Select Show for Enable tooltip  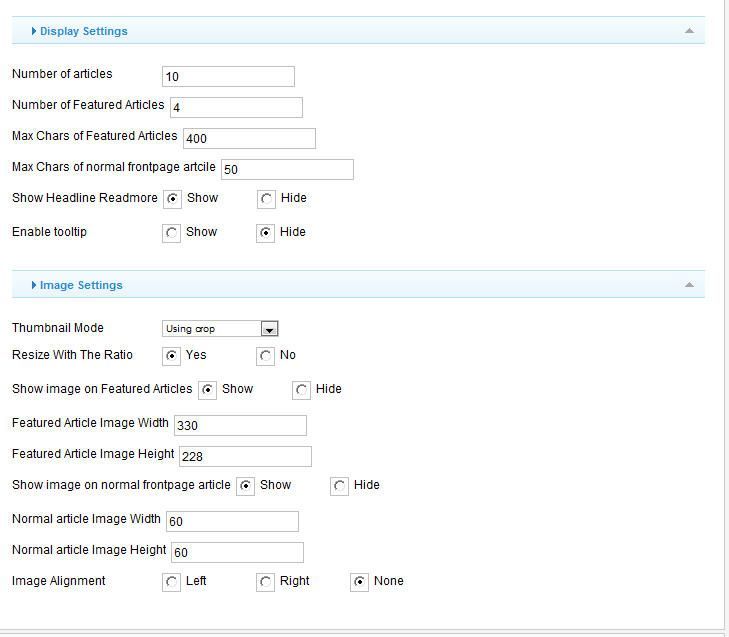pyautogui.click(x=172, y=233)
